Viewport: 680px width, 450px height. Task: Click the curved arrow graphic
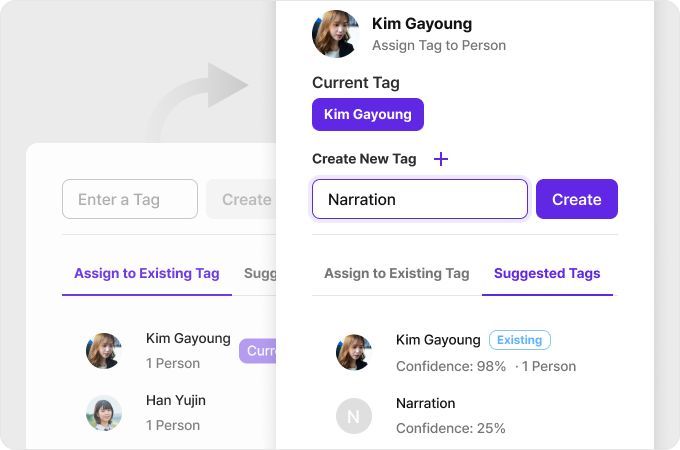click(x=200, y=100)
